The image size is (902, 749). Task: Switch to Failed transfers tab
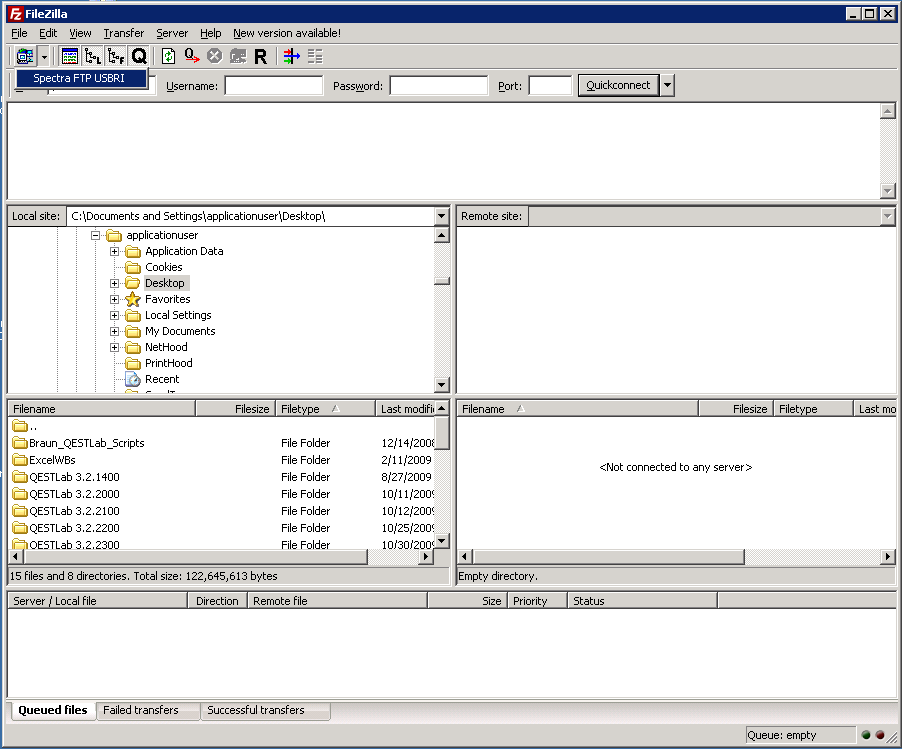click(x=141, y=711)
